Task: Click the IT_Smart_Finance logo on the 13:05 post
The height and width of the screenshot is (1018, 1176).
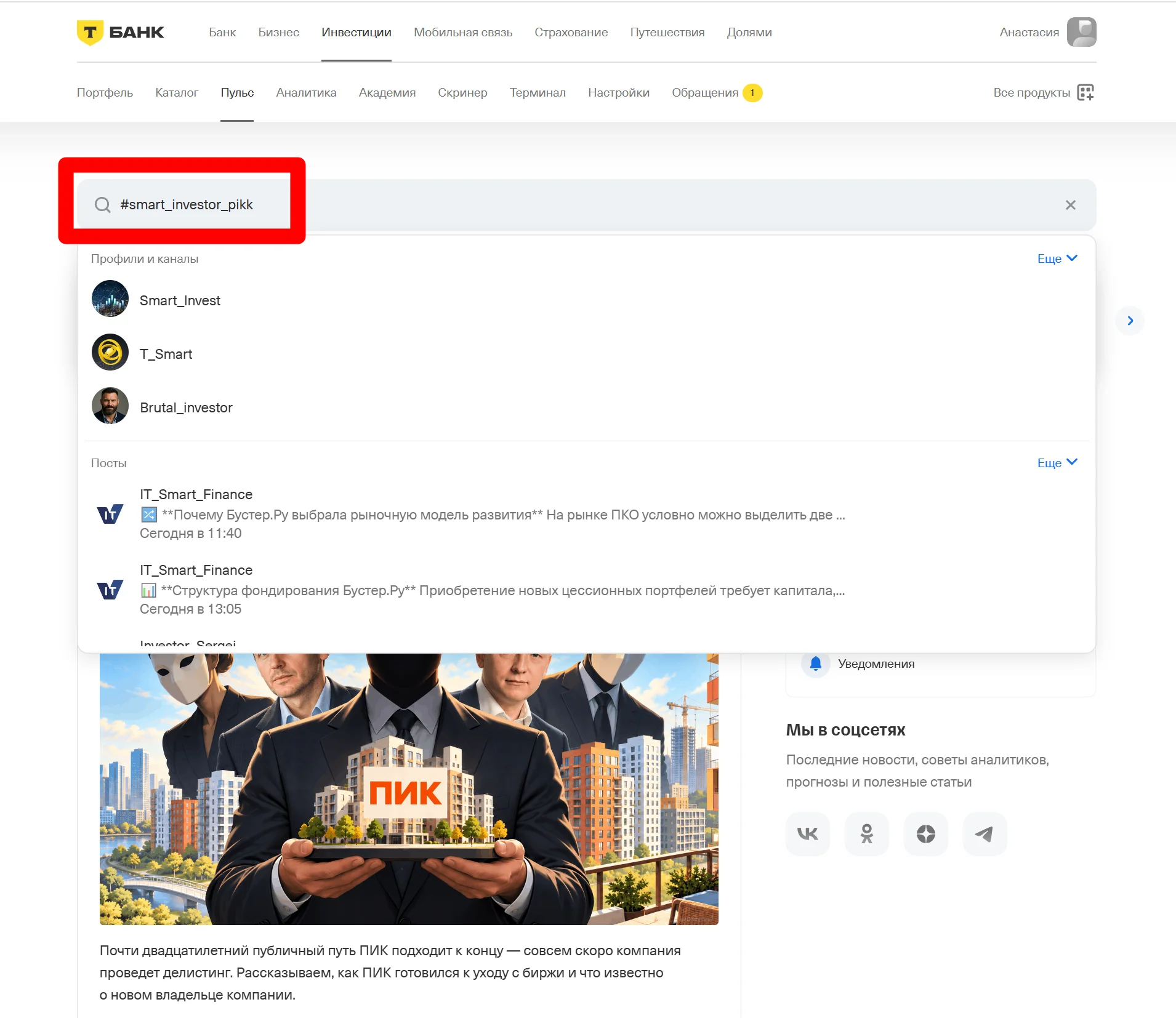Action: (x=110, y=590)
